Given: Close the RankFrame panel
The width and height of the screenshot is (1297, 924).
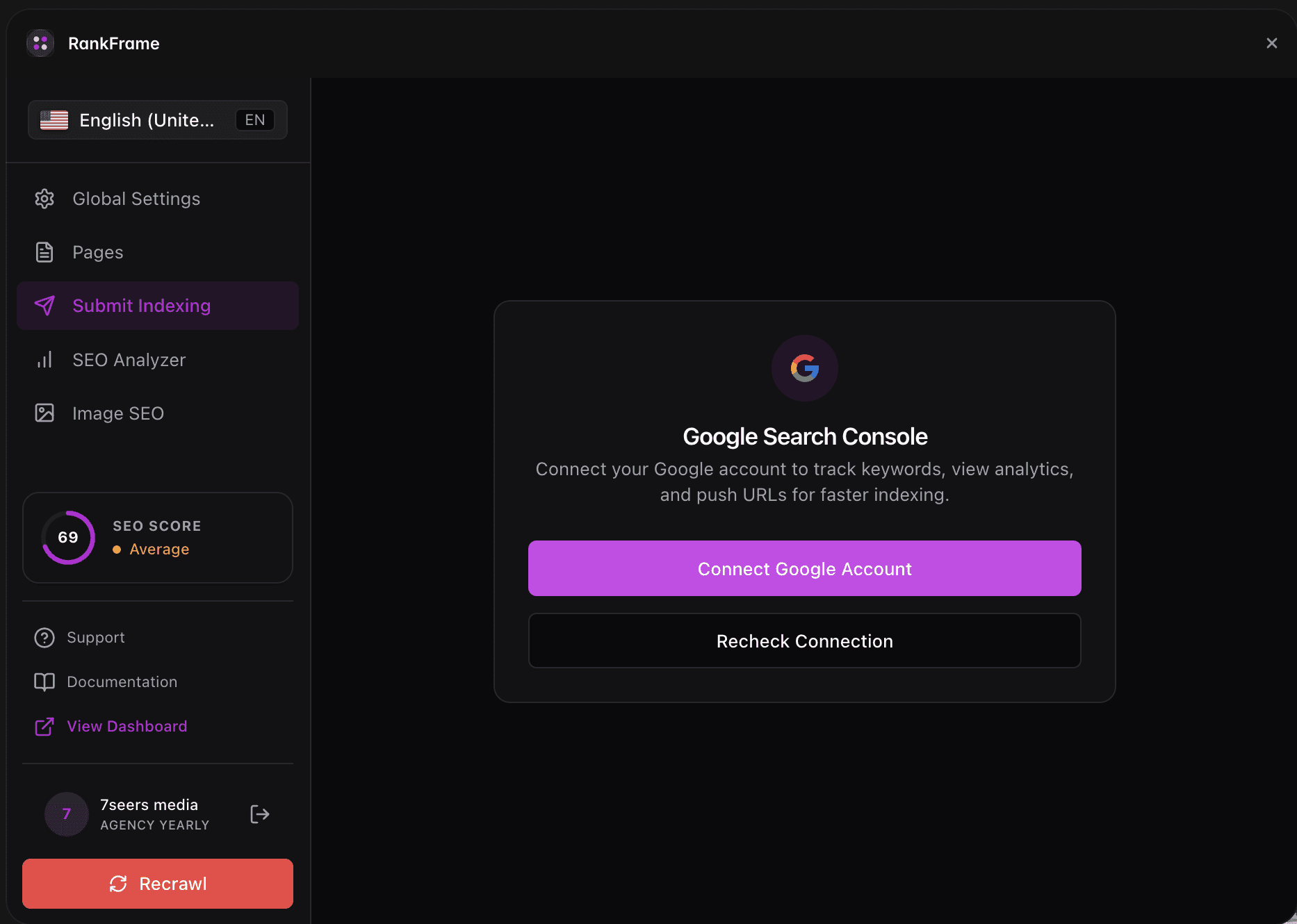Looking at the screenshot, I should 1271,43.
